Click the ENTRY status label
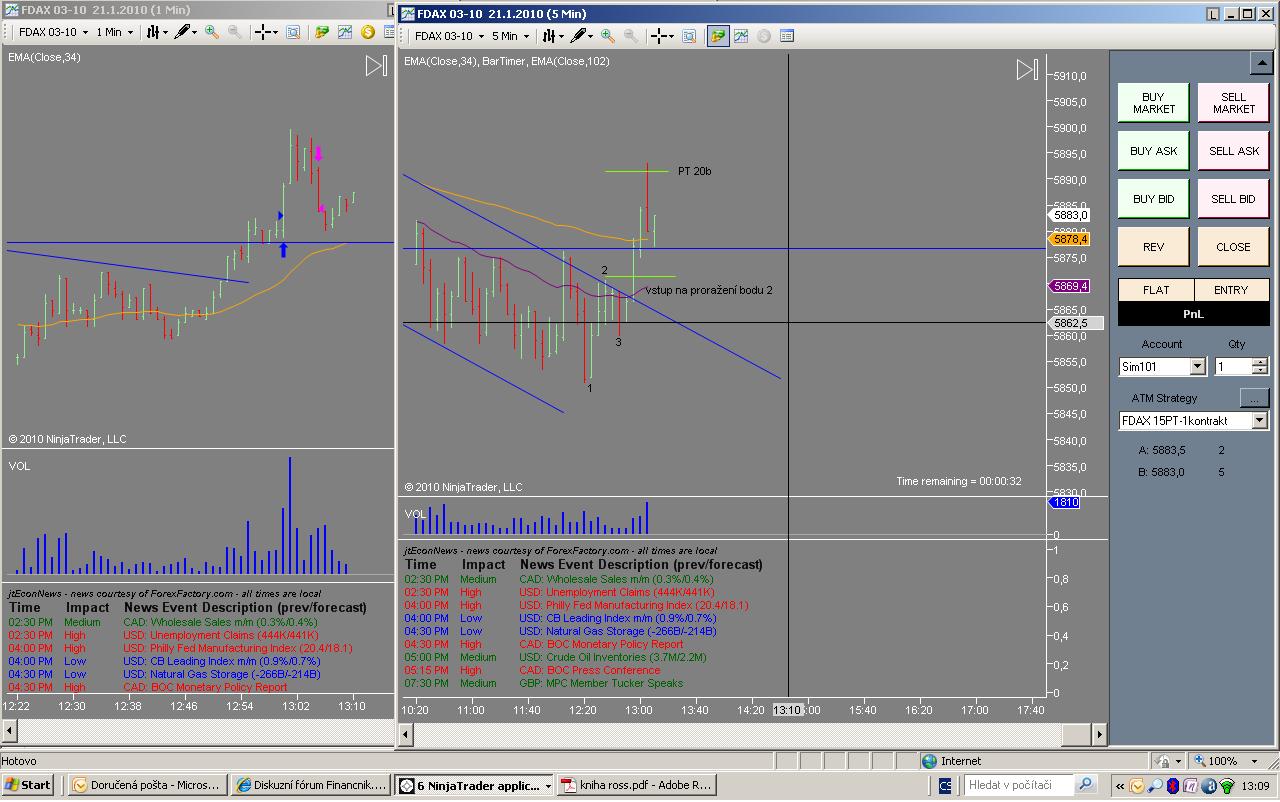Image resolution: width=1280 pixels, height=802 pixels. (1231, 290)
